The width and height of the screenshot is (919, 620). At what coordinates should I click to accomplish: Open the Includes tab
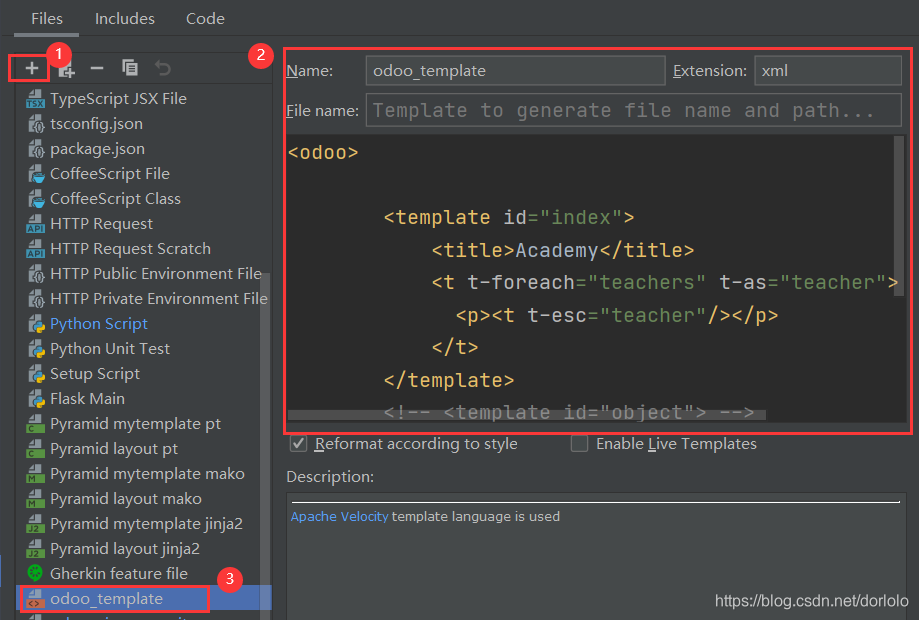[x=125, y=19]
